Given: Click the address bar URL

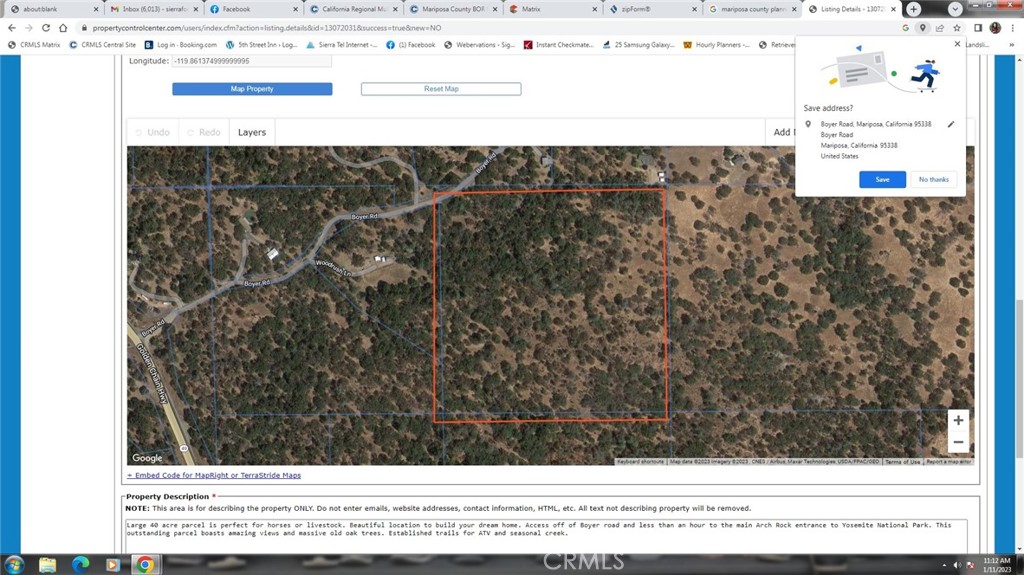Looking at the screenshot, I should (x=266, y=28).
